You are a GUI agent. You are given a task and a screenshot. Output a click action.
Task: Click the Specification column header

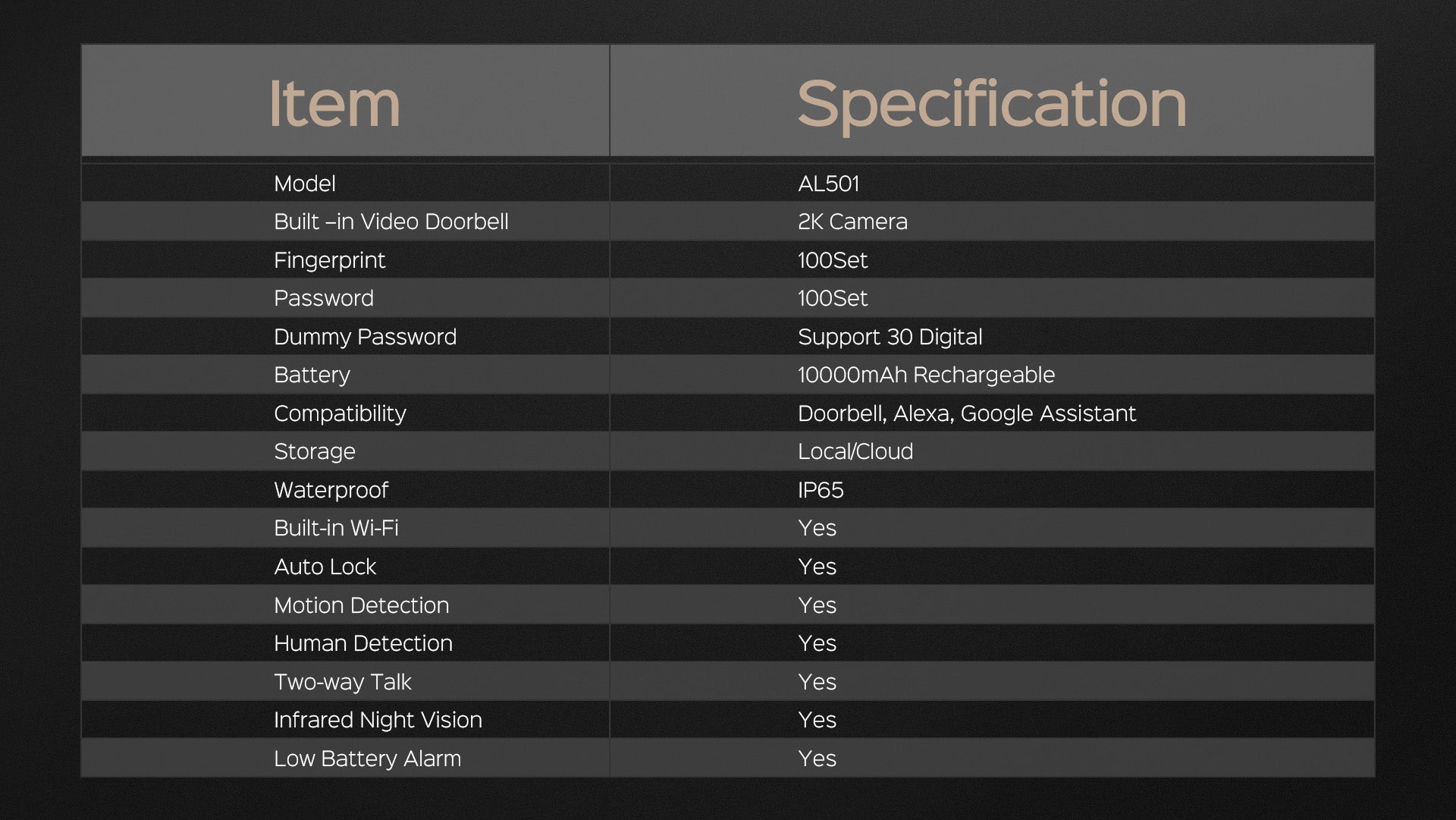[991, 104]
